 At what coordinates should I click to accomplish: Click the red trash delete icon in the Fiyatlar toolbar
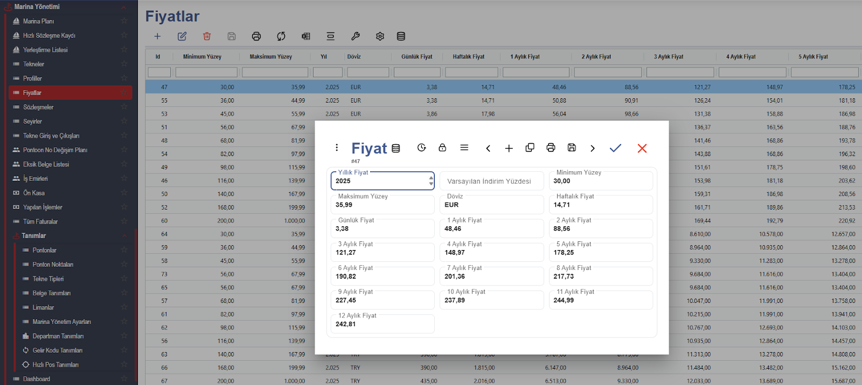(x=207, y=36)
